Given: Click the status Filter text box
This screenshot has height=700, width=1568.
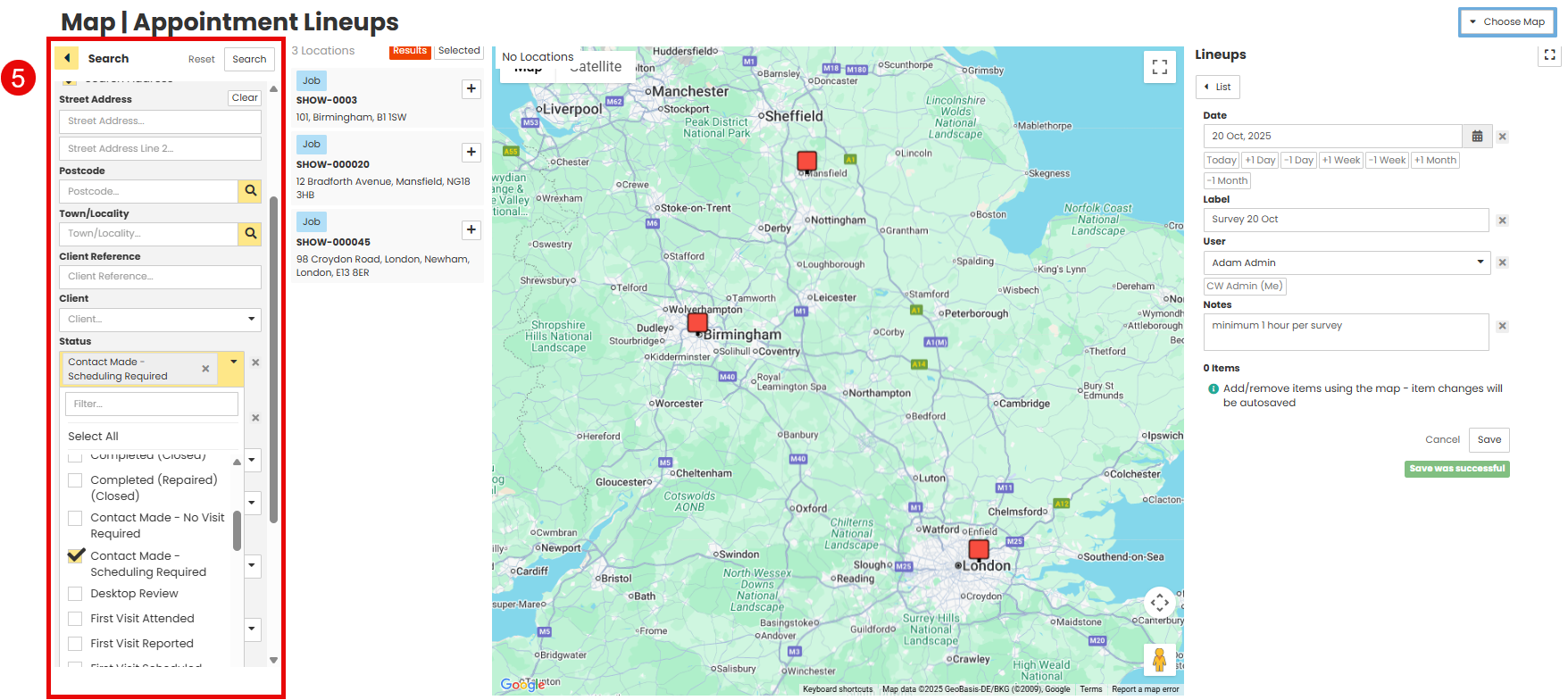Looking at the screenshot, I should [152, 404].
